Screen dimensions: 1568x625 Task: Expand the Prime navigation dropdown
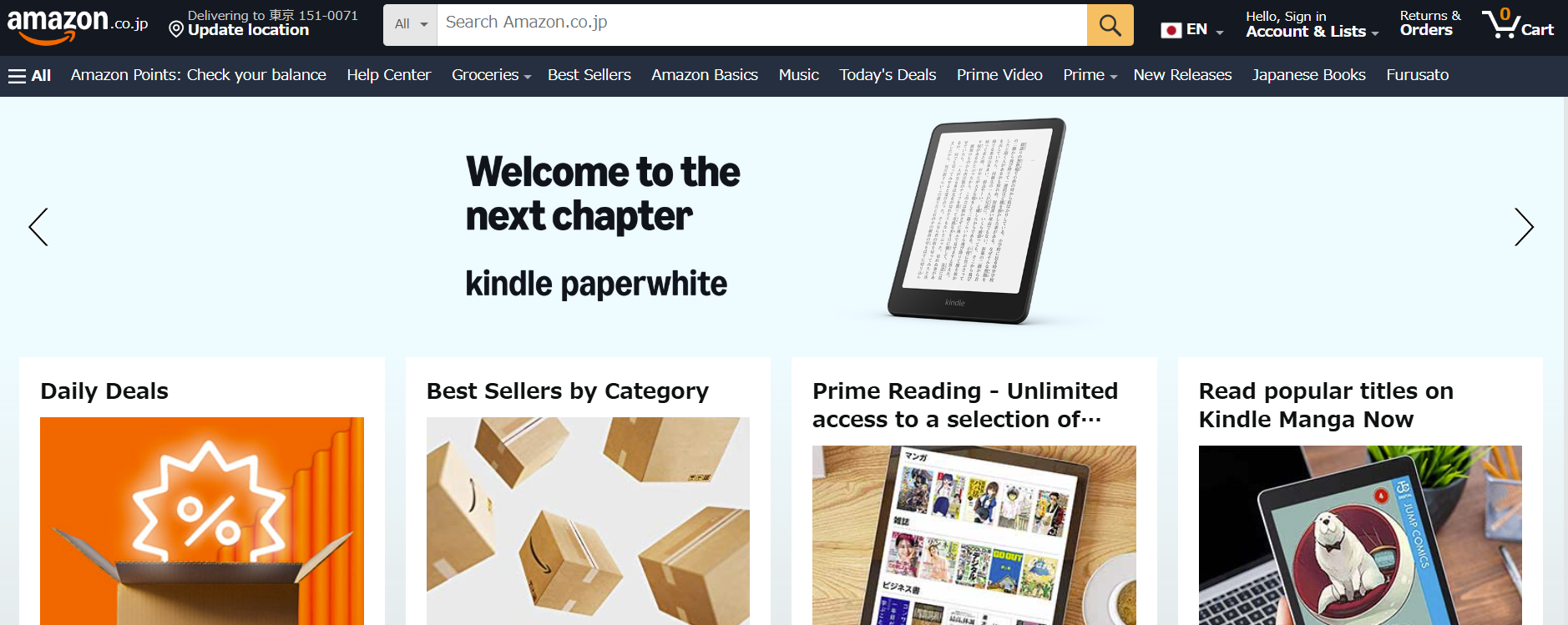pyautogui.click(x=1090, y=75)
